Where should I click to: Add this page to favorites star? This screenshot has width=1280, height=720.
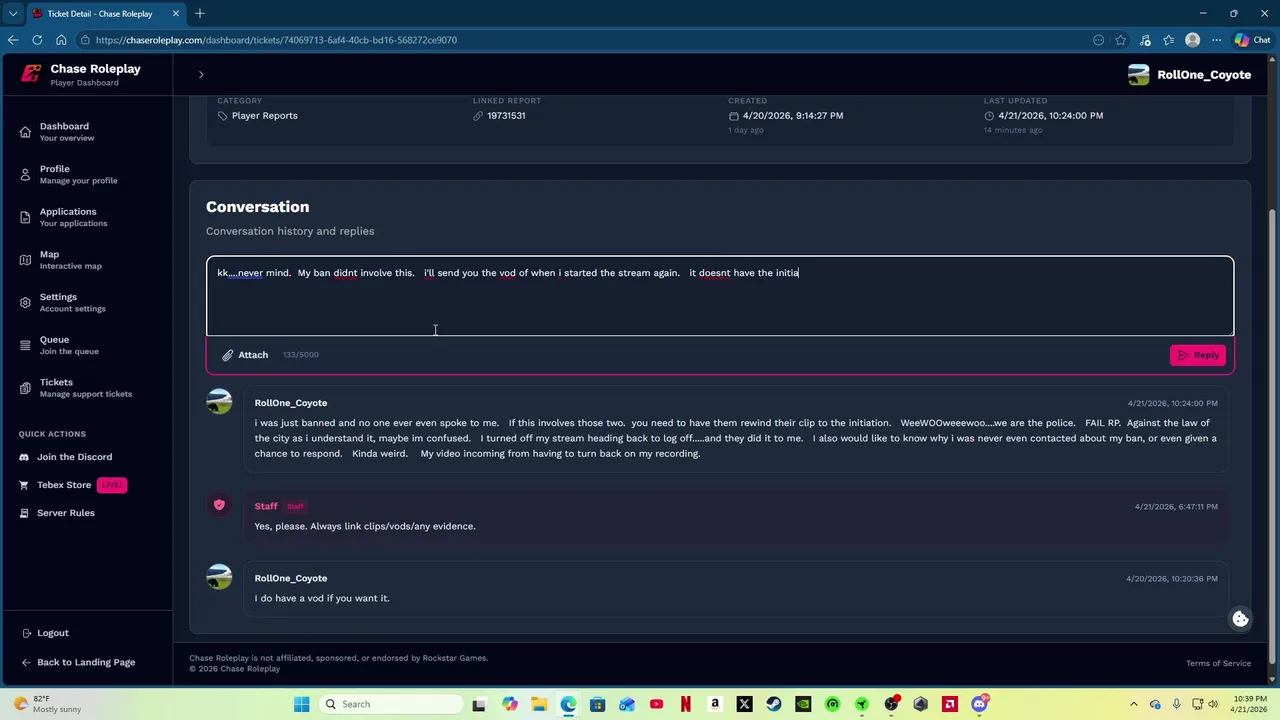click(x=1121, y=40)
